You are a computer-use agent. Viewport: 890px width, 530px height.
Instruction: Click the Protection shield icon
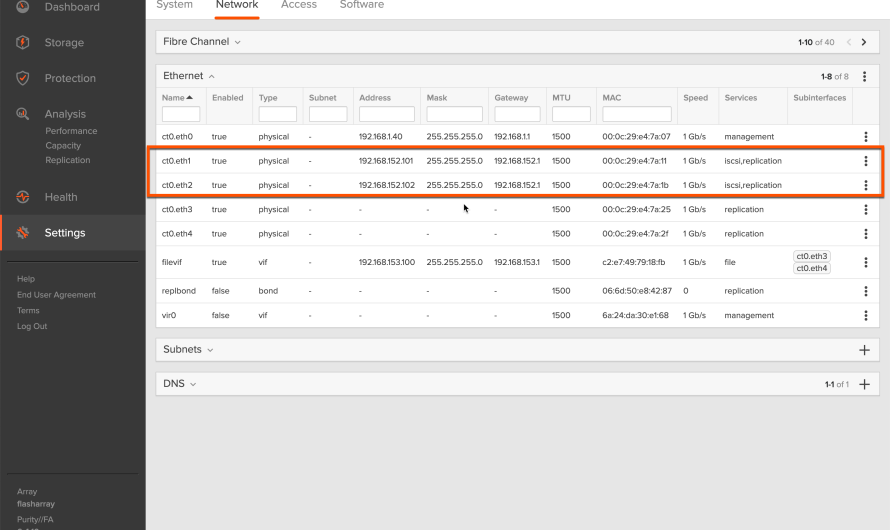point(23,78)
